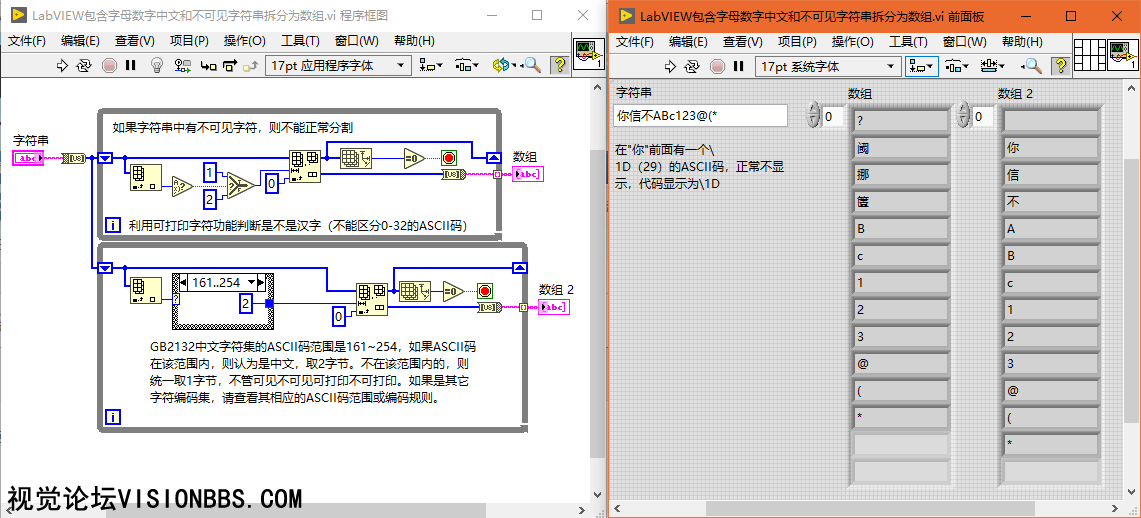Toggle Highlight Execution light bulb

pos(156,66)
